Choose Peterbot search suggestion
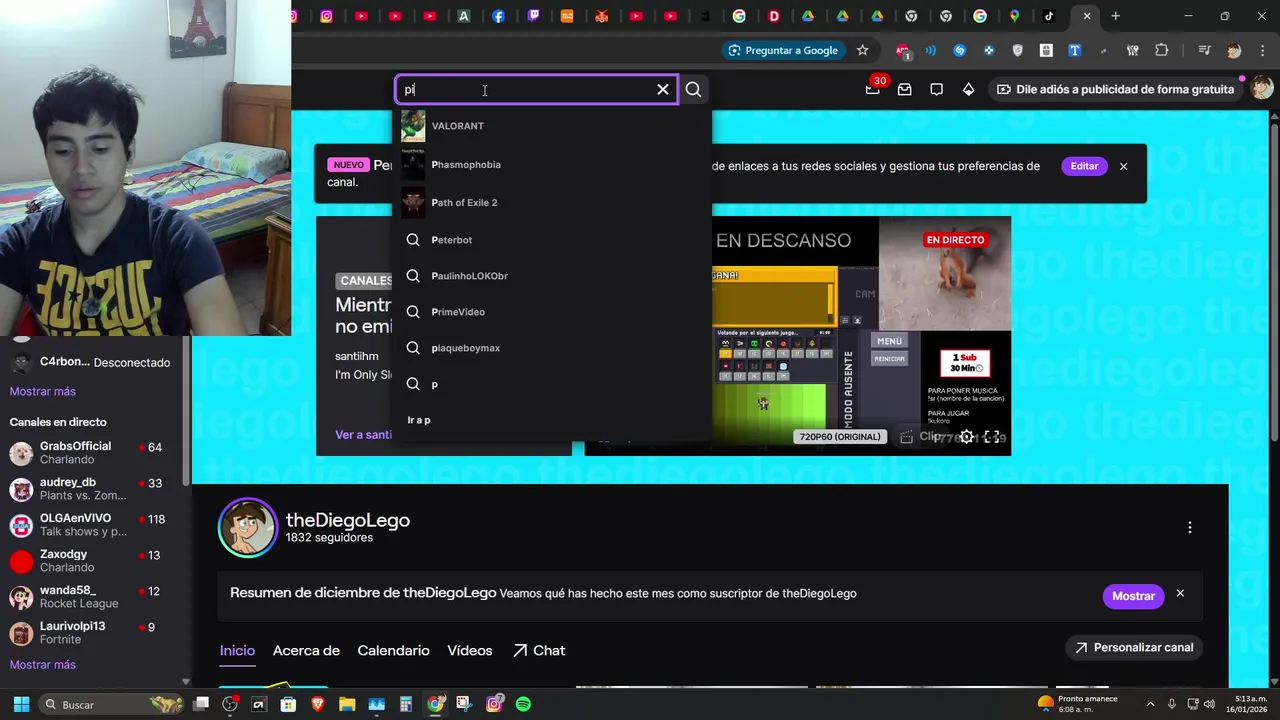Image resolution: width=1280 pixels, height=720 pixels. (554, 240)
